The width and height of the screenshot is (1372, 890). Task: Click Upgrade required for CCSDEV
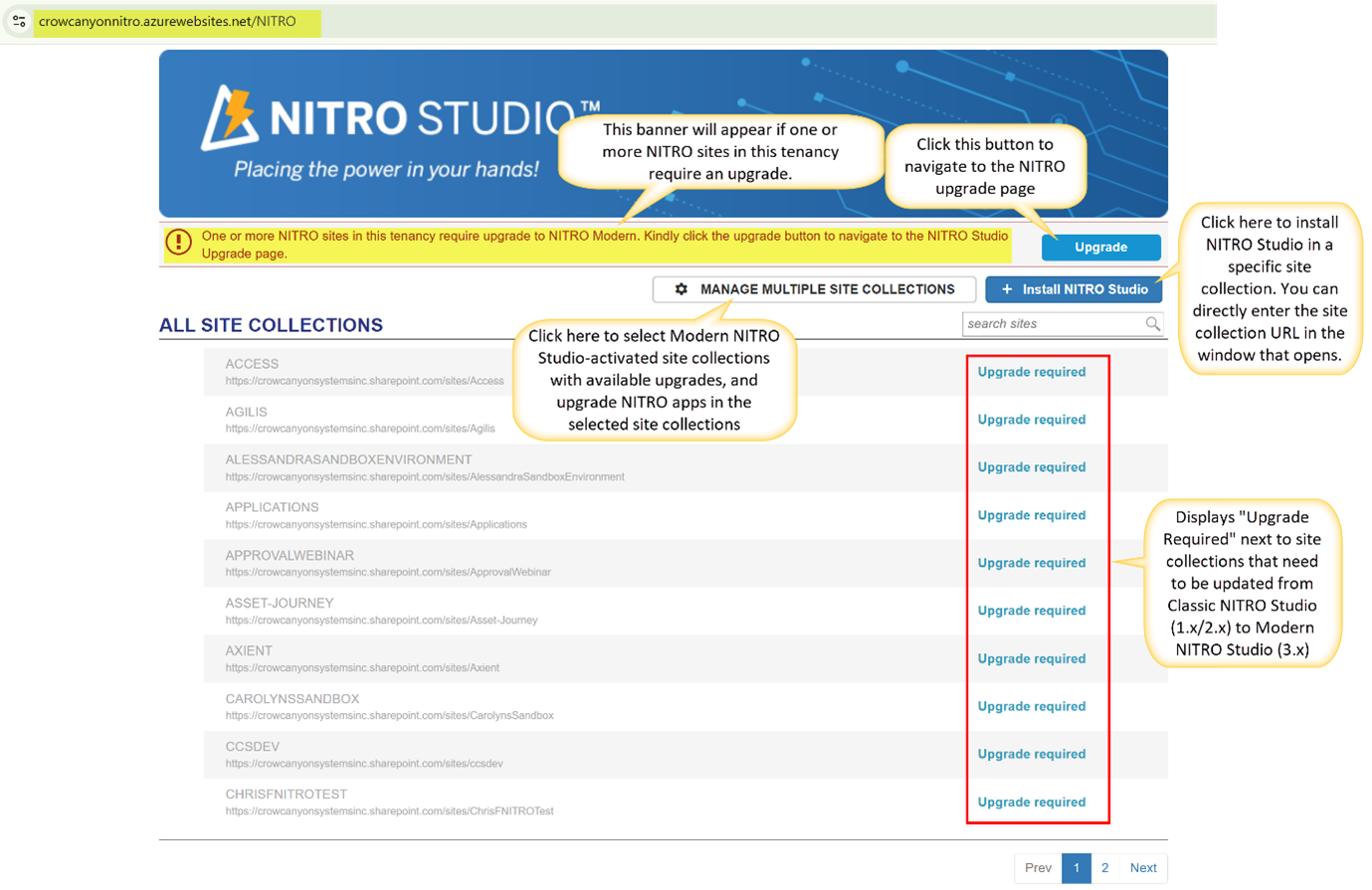point(1032,754)
